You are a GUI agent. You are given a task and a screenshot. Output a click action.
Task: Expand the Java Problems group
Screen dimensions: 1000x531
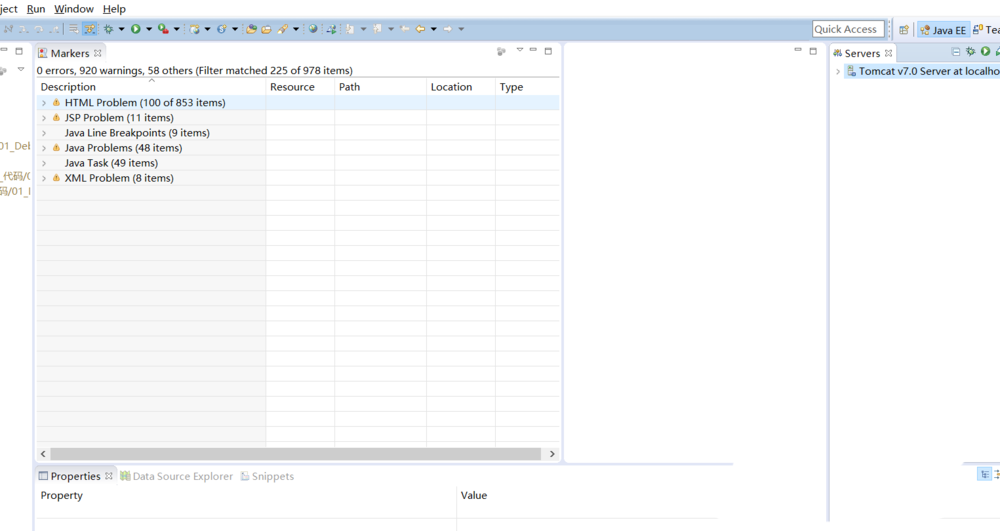44,148
